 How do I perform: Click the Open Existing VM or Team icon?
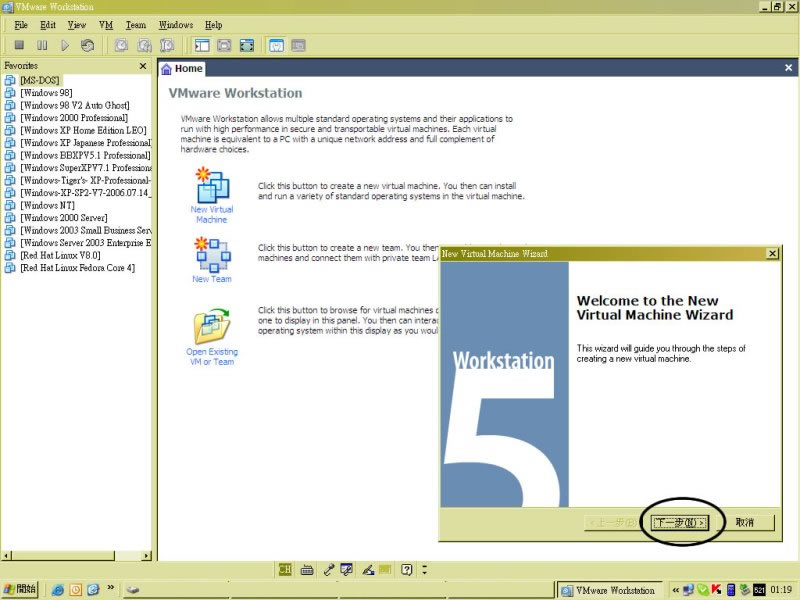click(x=212, y=326)
